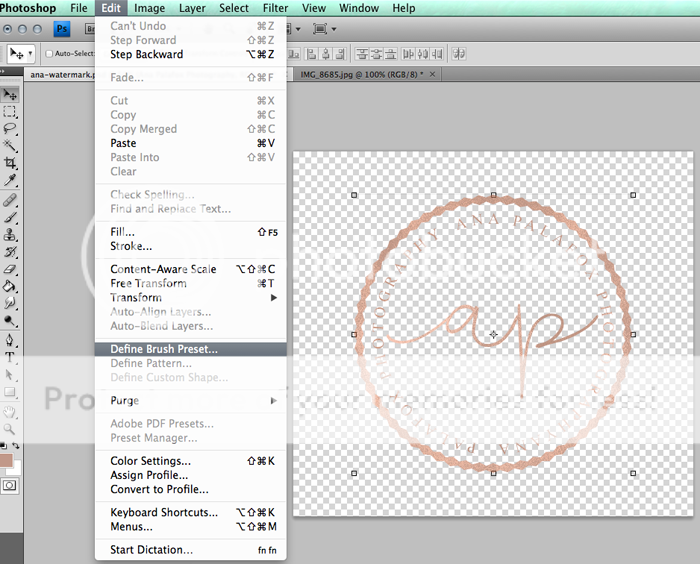The height and width of the screenshot is (564, 700).
Task: Click the Auto-Align Layers icon in options bar
Action: [x=458, y=54]
